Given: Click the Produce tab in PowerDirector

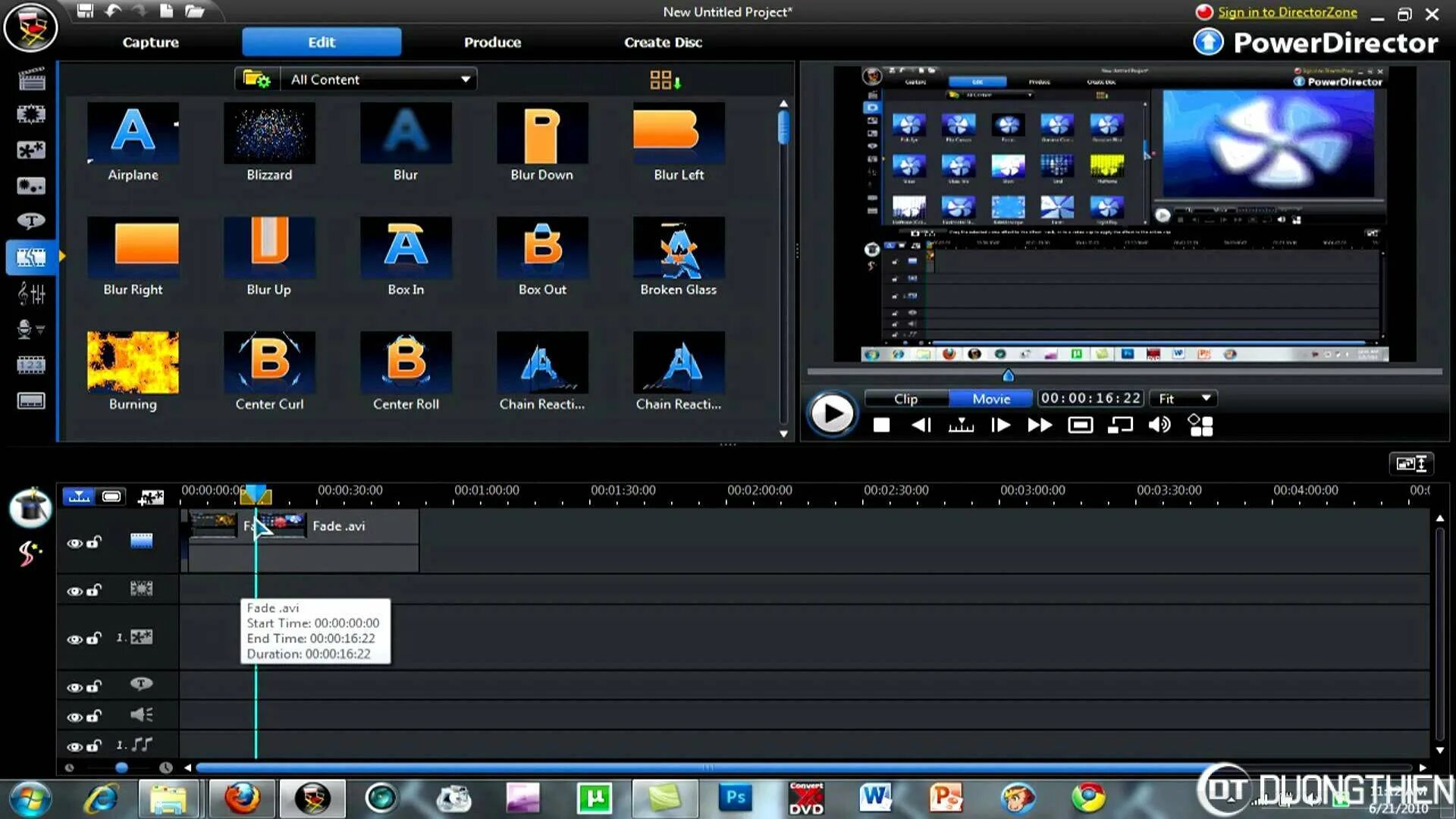Looking at the screenshot, I should (491, 42).
